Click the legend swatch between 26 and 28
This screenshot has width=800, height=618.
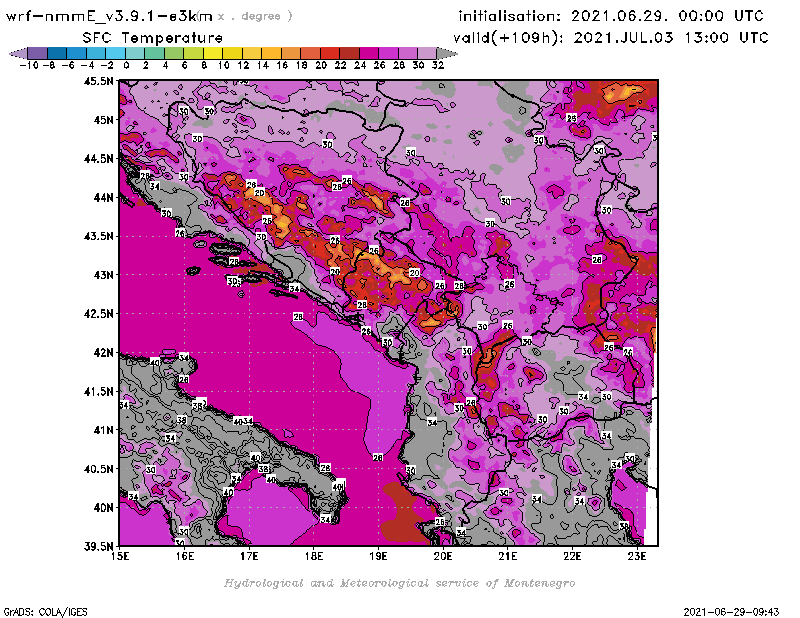pyautogui.click(x=388, y=53)
